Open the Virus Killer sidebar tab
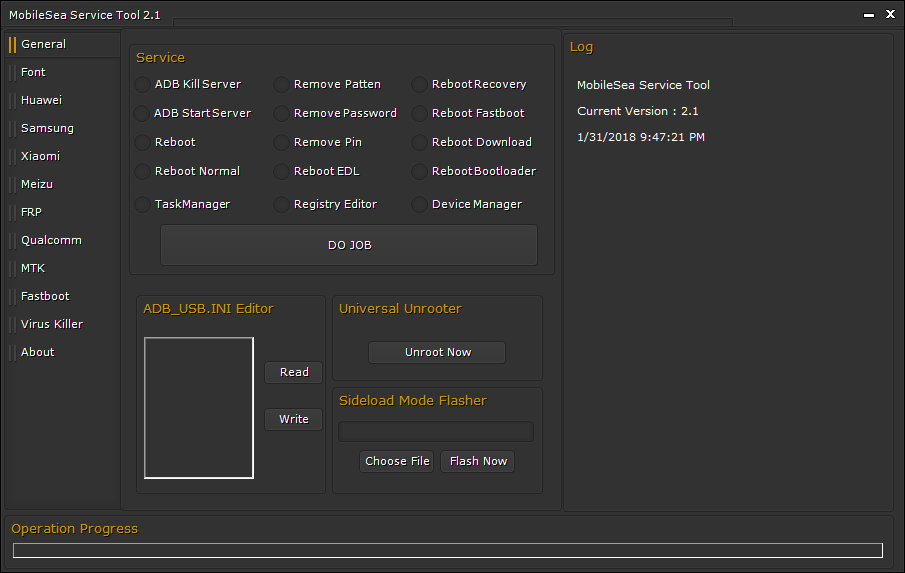This screenshot has width=905, height=573. 63,324
